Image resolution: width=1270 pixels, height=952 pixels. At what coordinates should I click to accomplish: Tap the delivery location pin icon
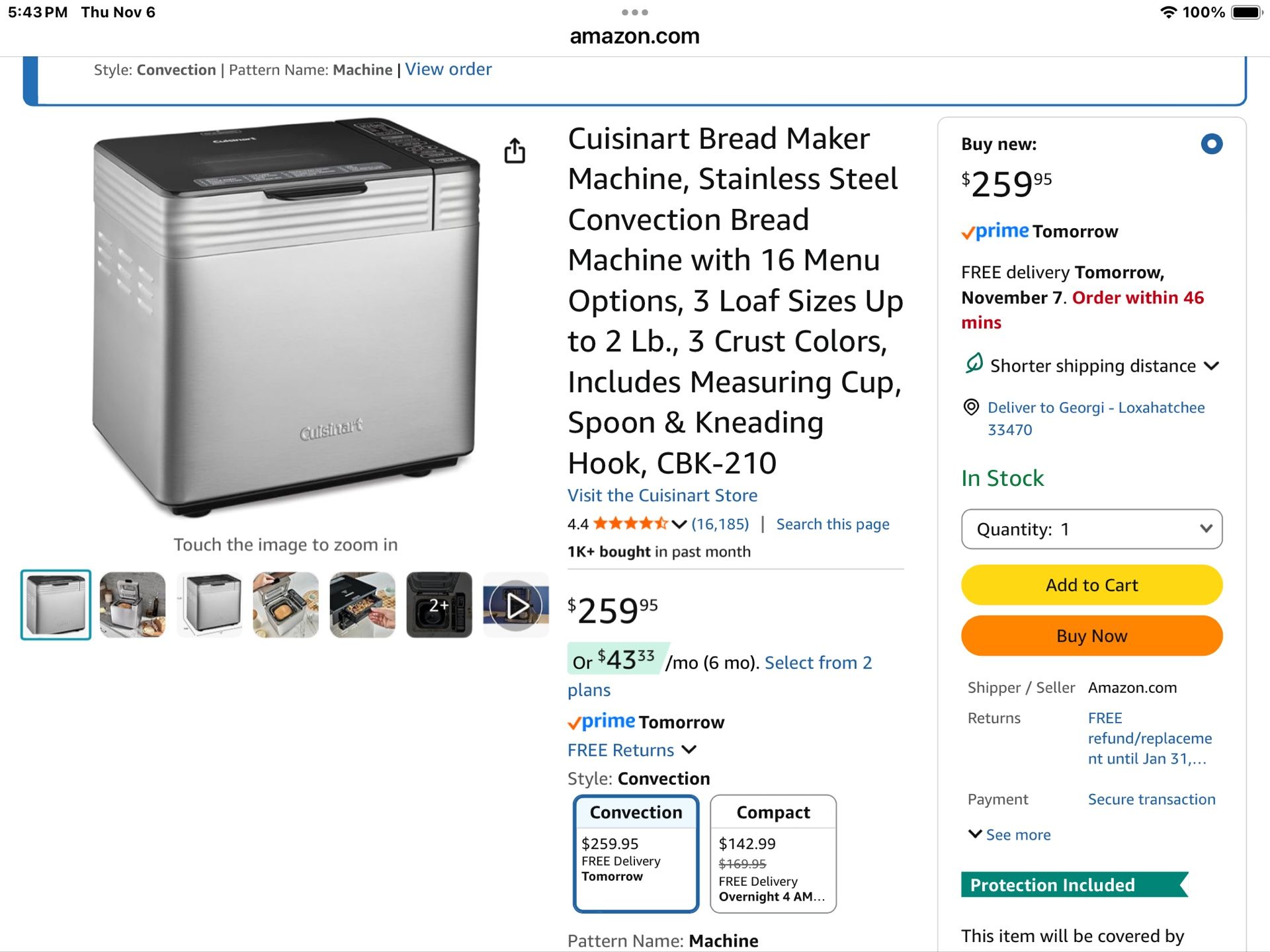(x=970, y=407)
